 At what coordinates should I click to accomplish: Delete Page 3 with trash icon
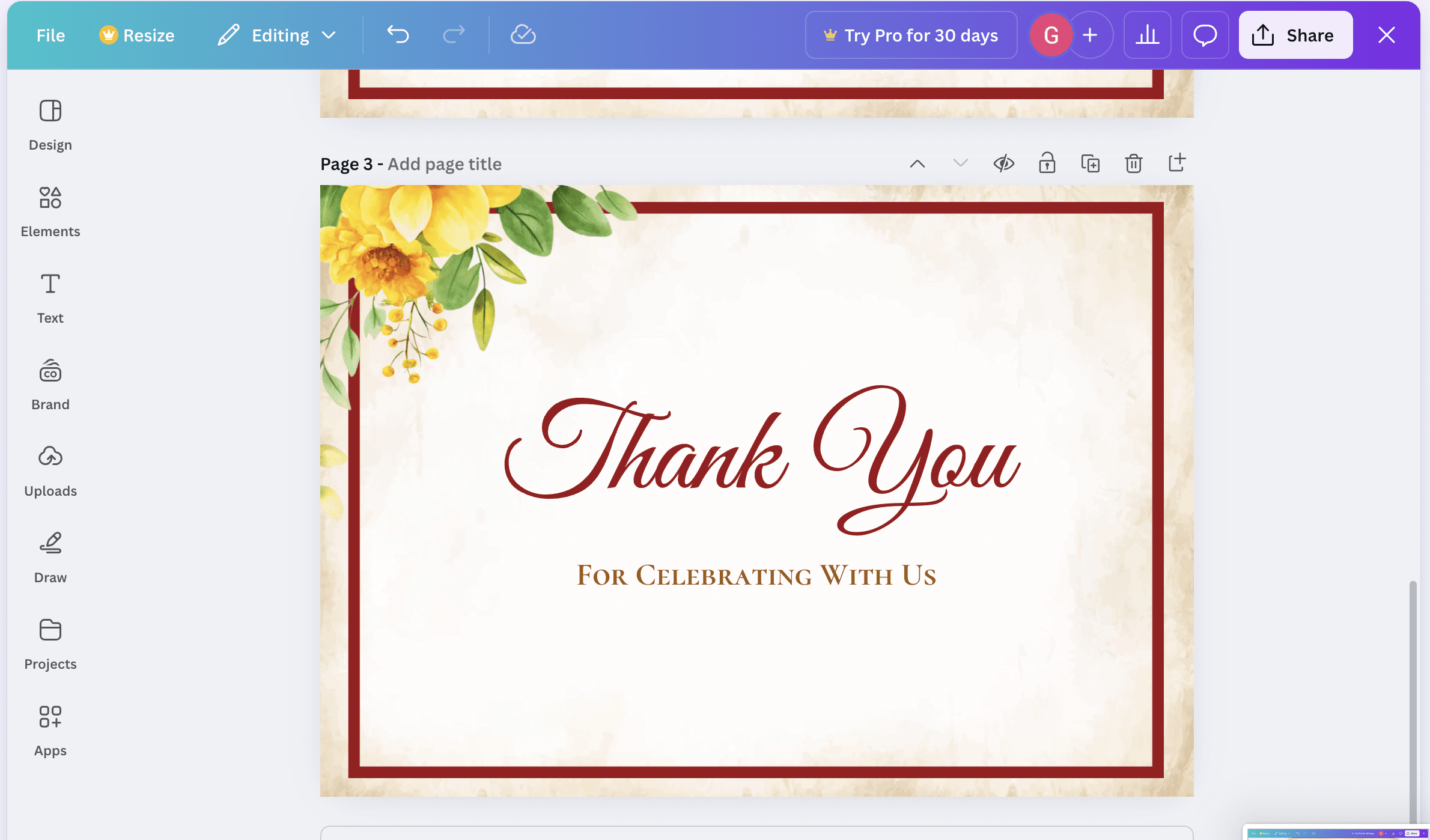coord(1133,163)
